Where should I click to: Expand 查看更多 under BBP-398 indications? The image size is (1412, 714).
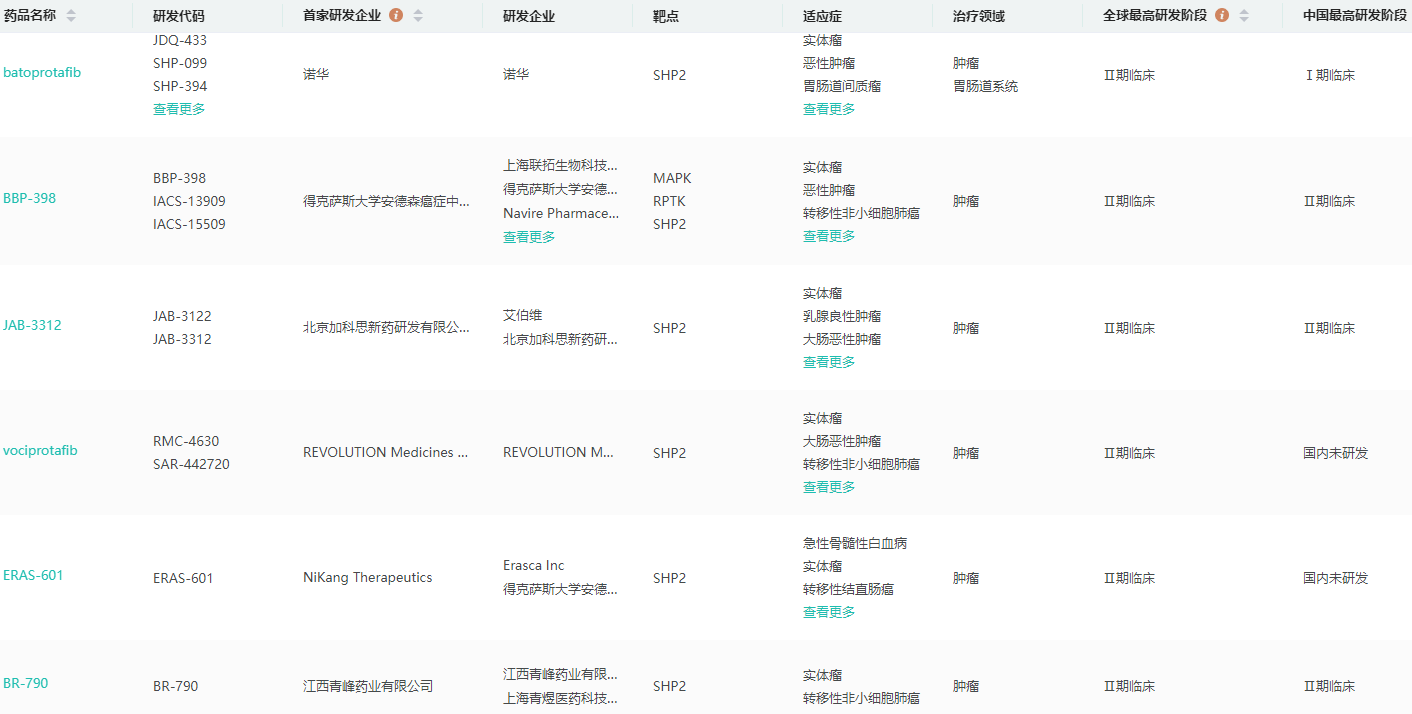tap(829, 236)
